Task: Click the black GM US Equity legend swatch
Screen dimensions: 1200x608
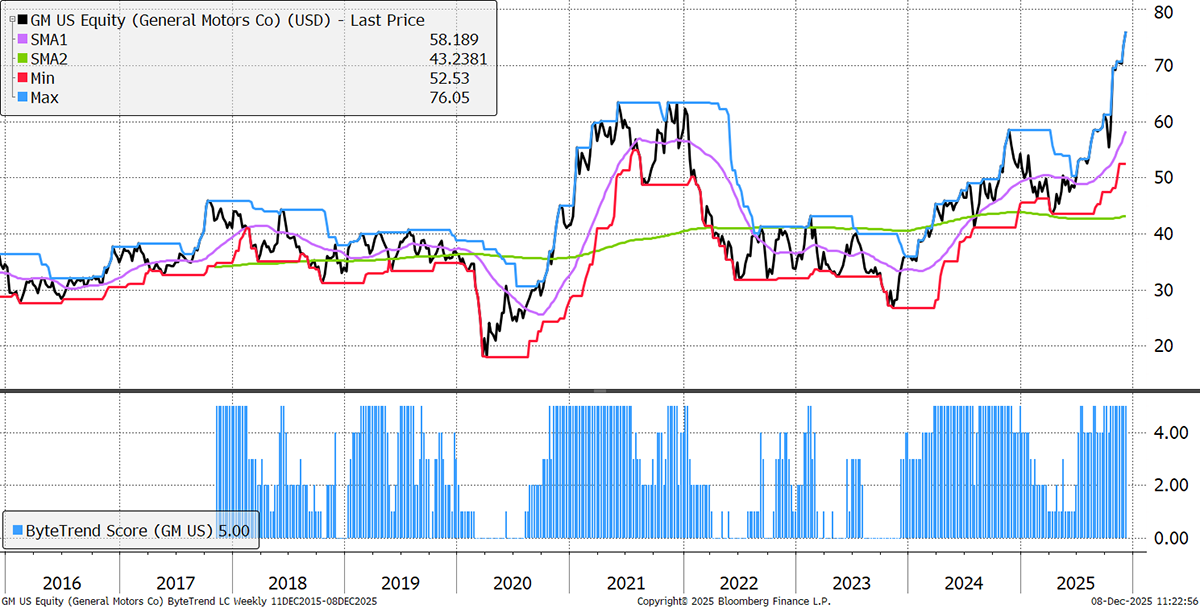Action: click(x=10, y=20)
